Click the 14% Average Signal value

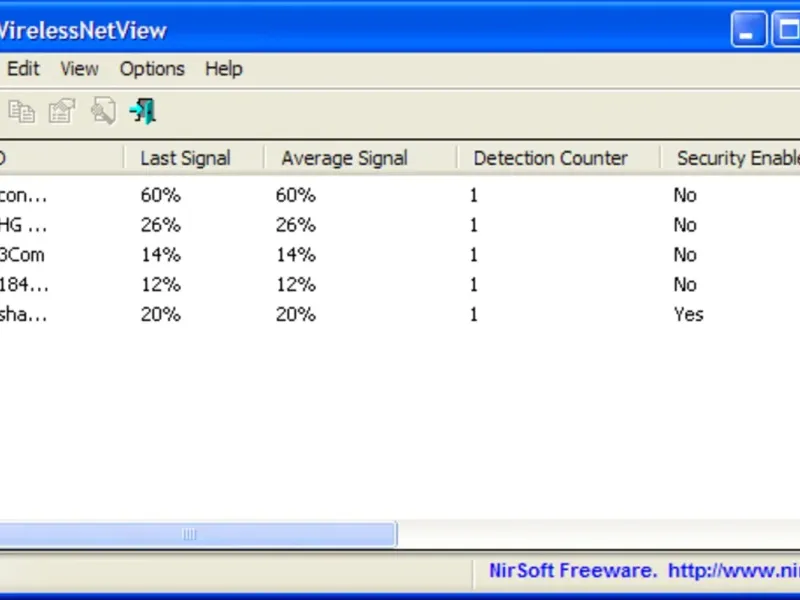tap(296, 255)
